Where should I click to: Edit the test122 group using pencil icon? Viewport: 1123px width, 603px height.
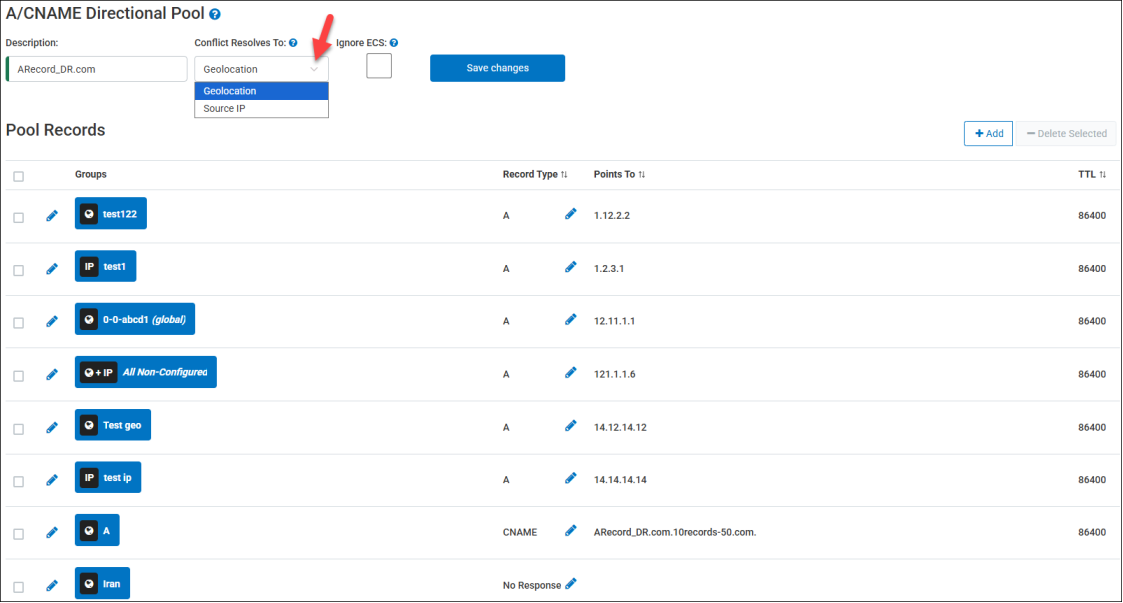tap(52, 216)
